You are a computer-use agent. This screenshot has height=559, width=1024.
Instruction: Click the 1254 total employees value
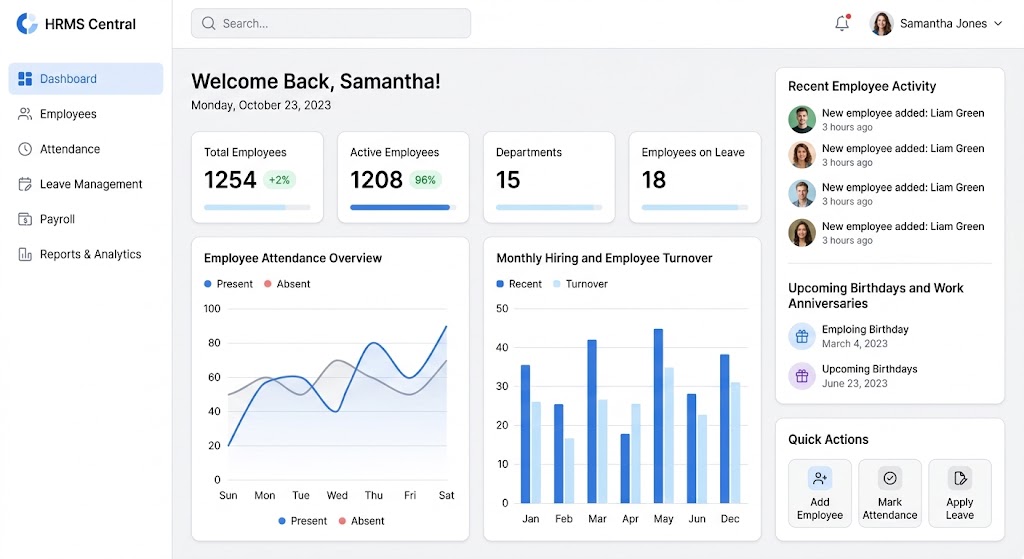point(230,180)
